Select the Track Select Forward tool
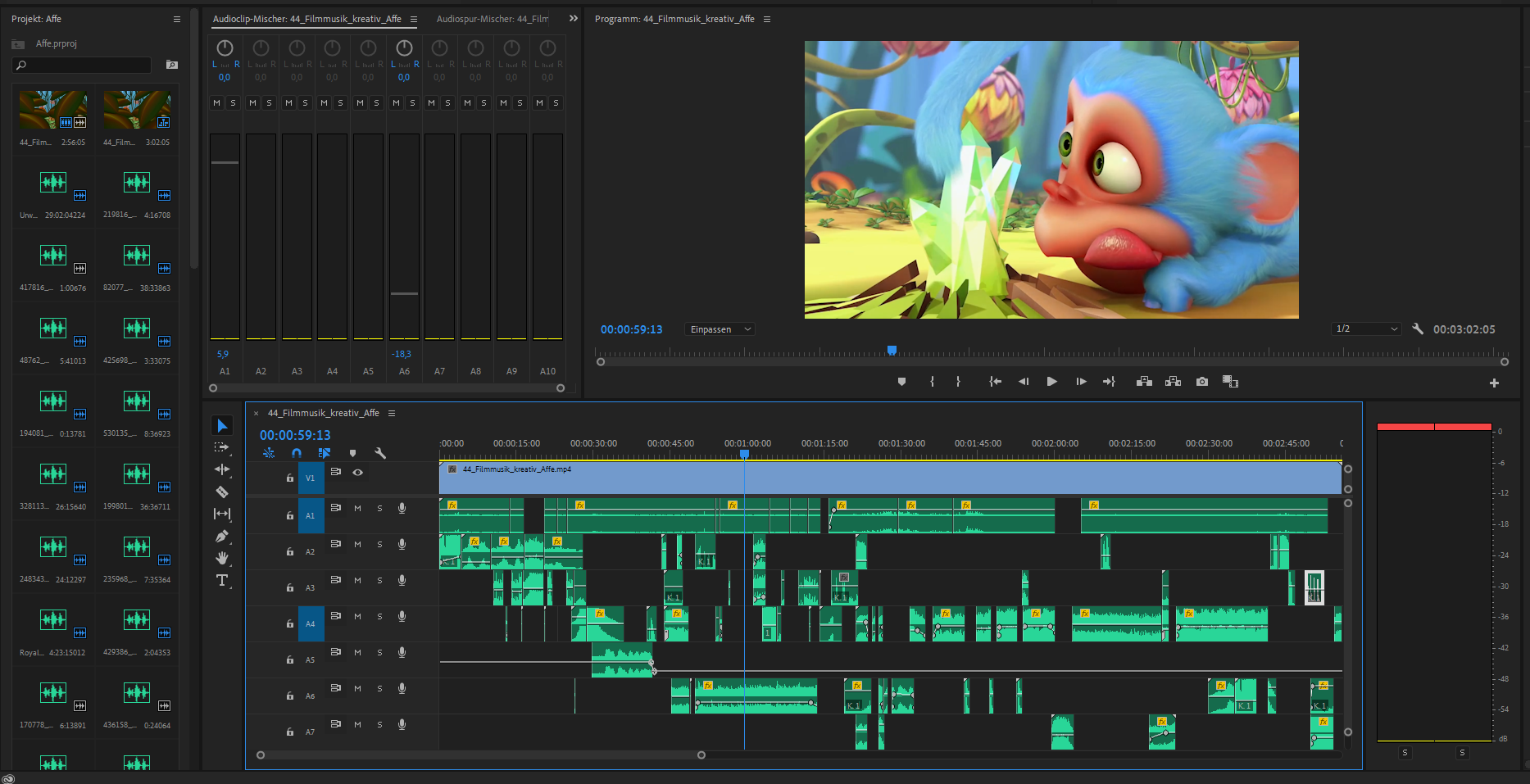The width and height of the screenshot is (1530, 784). click(222, 447)
